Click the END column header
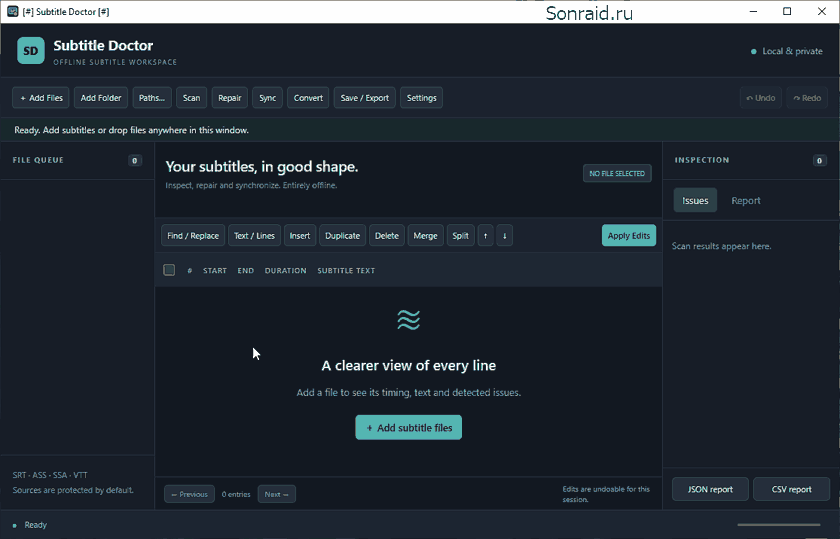Screen dimensions: 840x539 (246, 271)
